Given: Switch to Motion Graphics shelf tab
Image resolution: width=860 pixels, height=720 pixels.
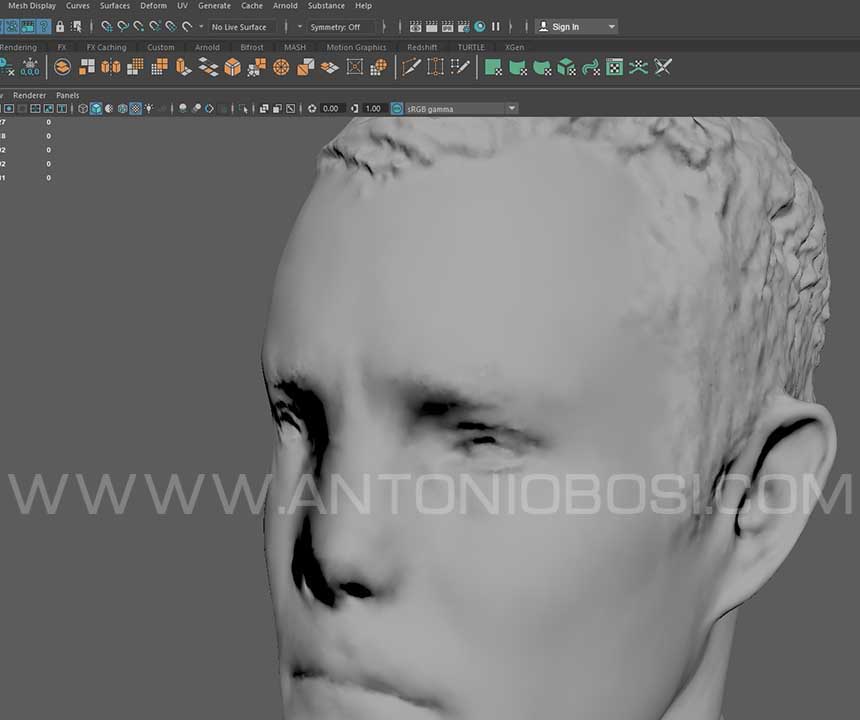Looking at the screenshot, I should click(x=356, y=47).
